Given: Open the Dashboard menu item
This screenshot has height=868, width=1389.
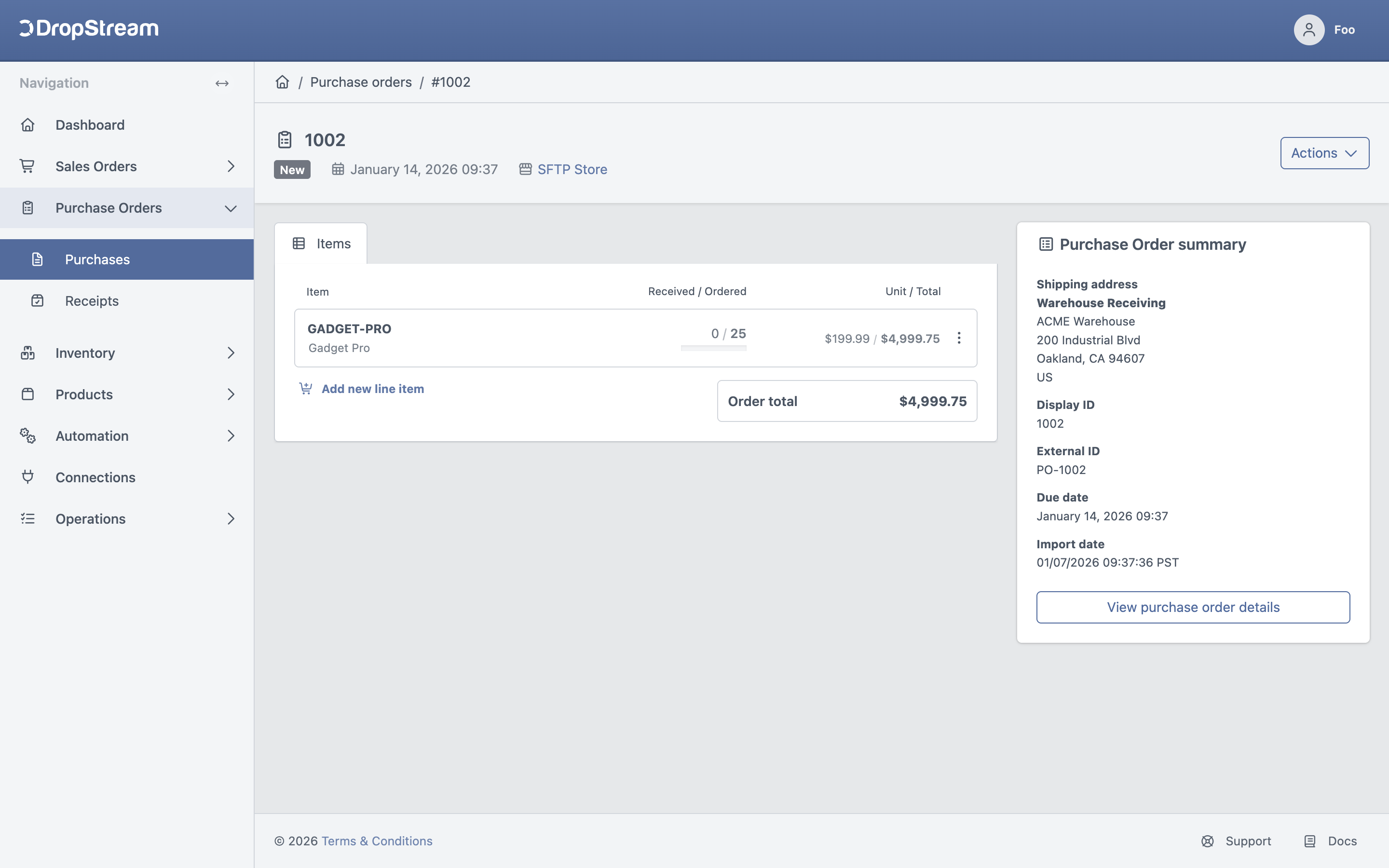Looking at the screenshot, I should (x=127, y=124).
